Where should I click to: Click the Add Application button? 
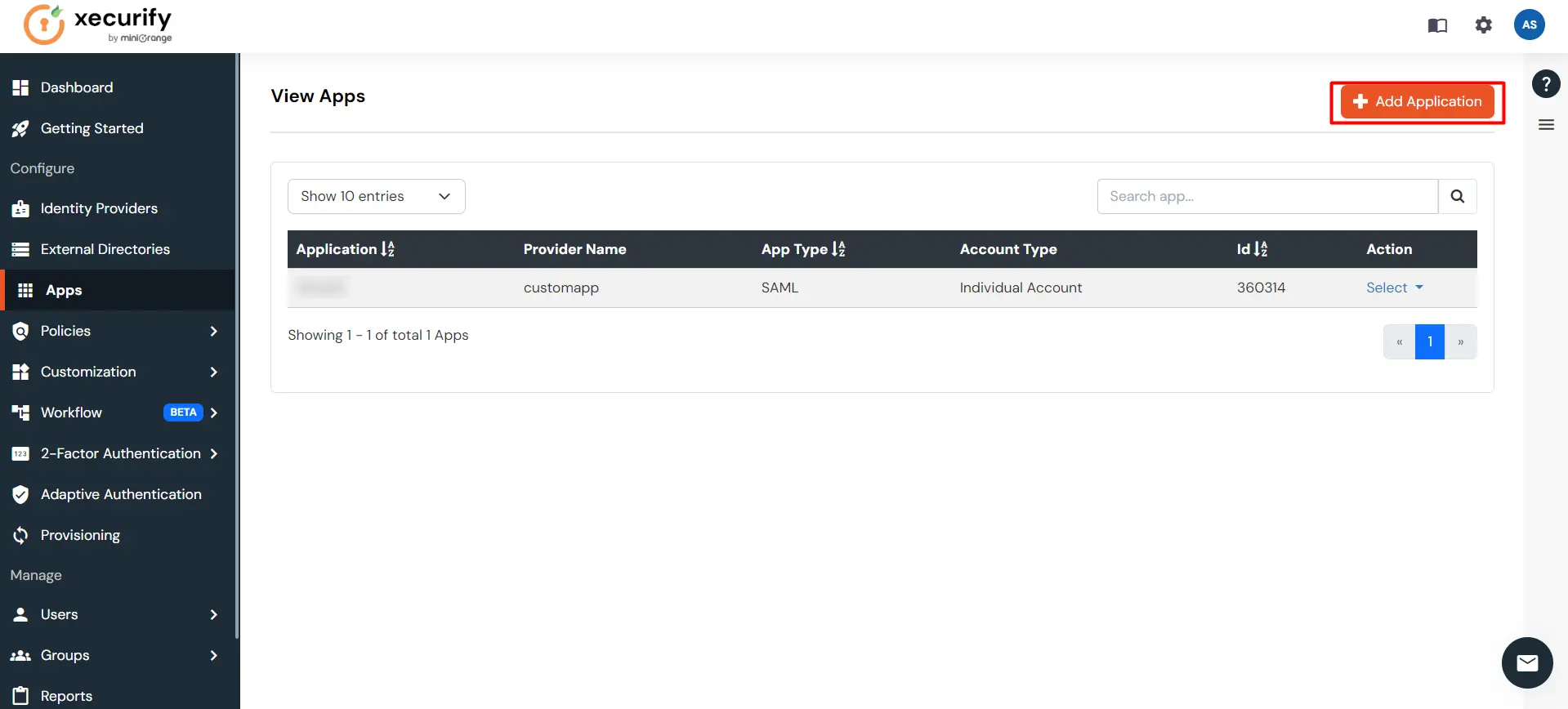pyautogui.click(x=1417, y=101)
